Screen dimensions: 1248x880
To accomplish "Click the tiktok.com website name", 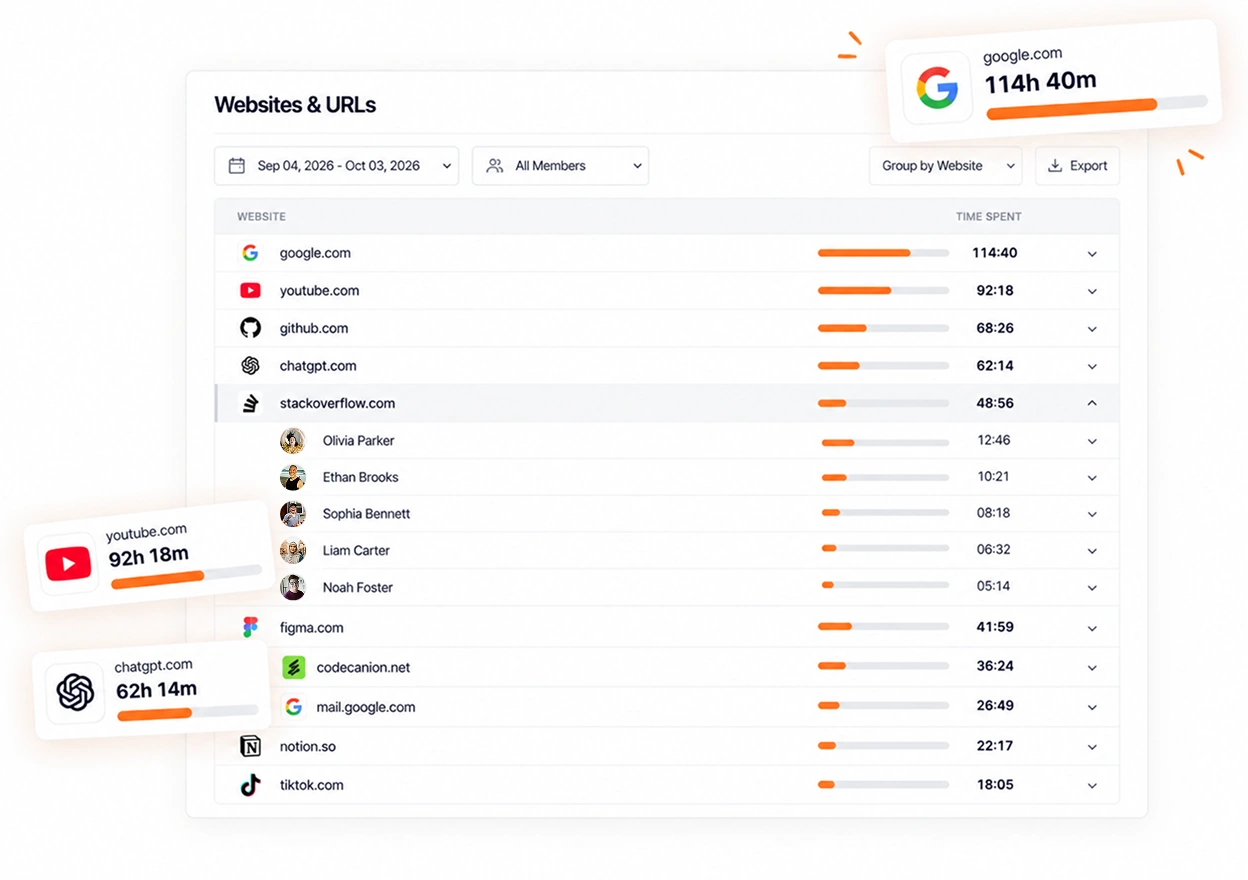I will tap(311, 785).
